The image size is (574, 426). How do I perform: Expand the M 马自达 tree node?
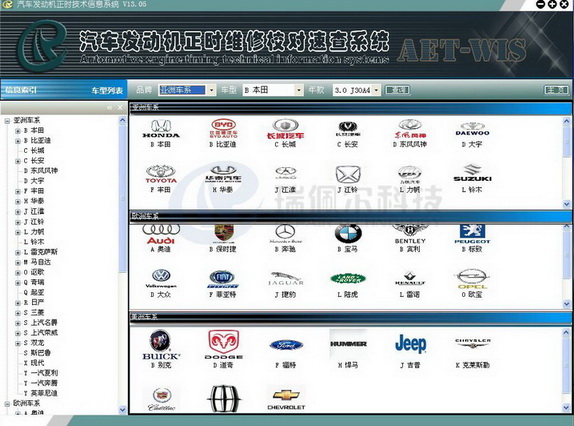[x=18, y=262]
